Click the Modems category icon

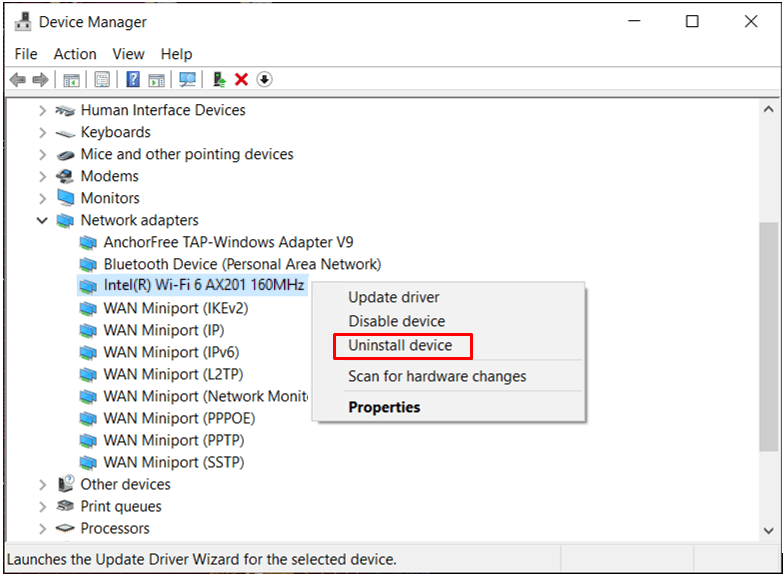click(65, 176)
